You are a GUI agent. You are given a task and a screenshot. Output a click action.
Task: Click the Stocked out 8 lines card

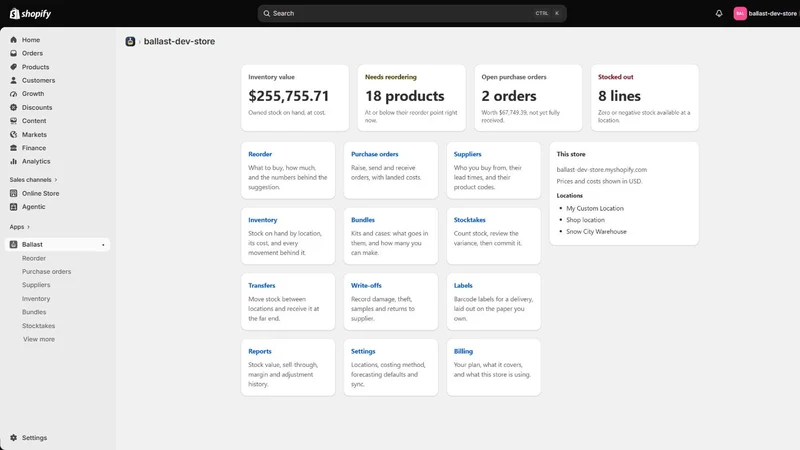pos(645,97)
